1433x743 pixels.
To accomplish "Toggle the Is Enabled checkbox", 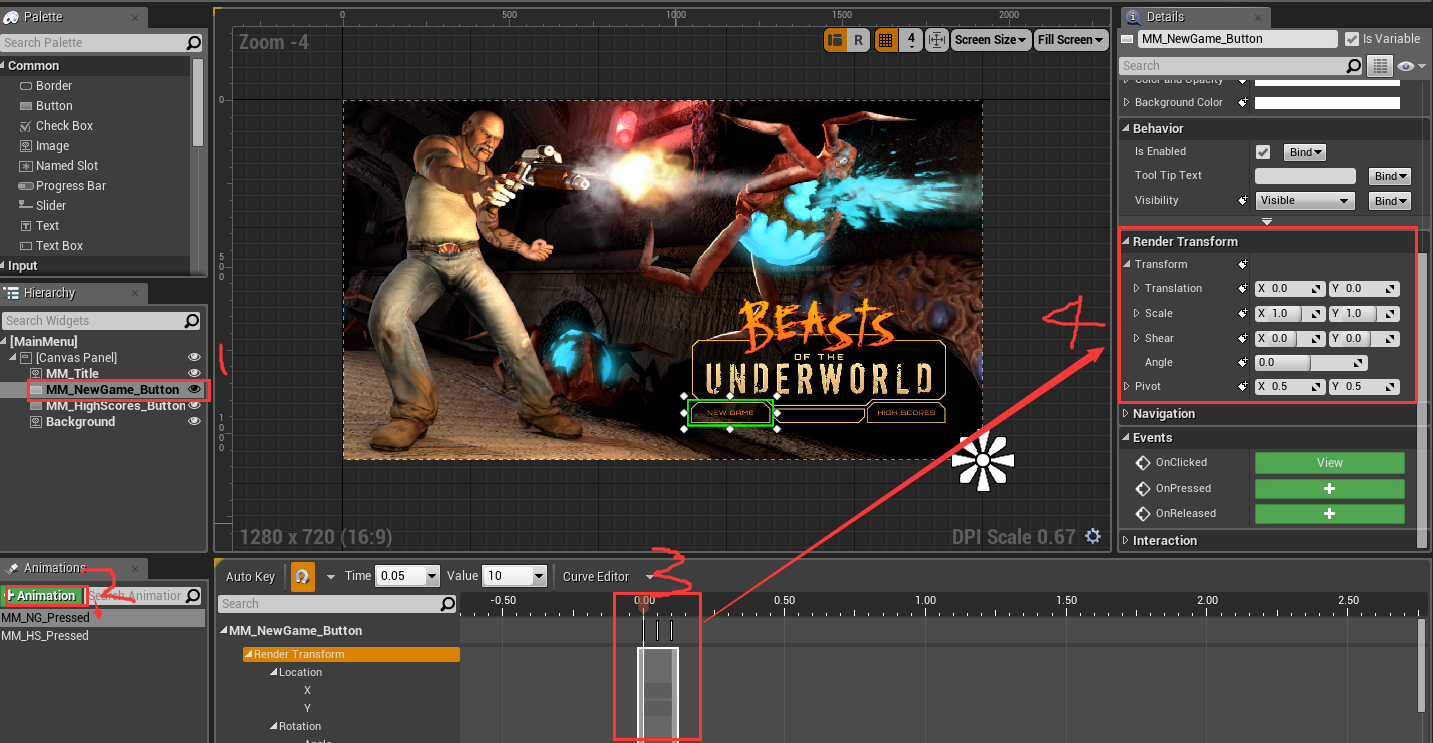I will point(1263,152).
